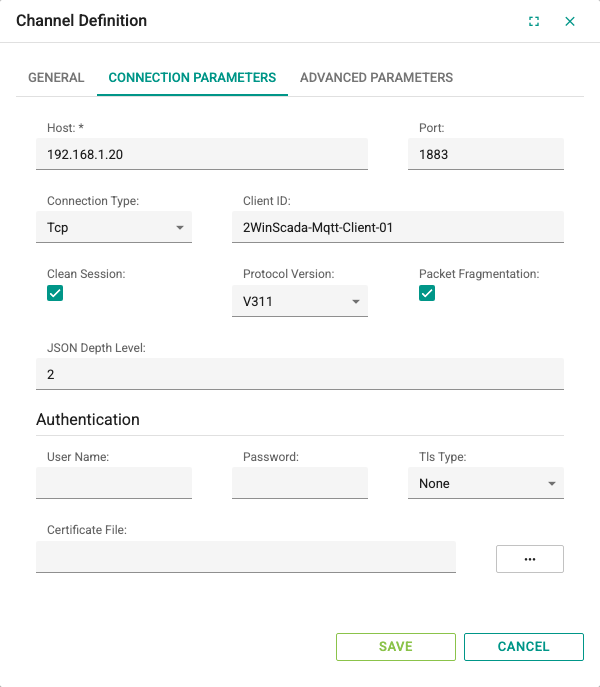Open the Connection Type dropdown
600x687 pixels.
(114, 227)
